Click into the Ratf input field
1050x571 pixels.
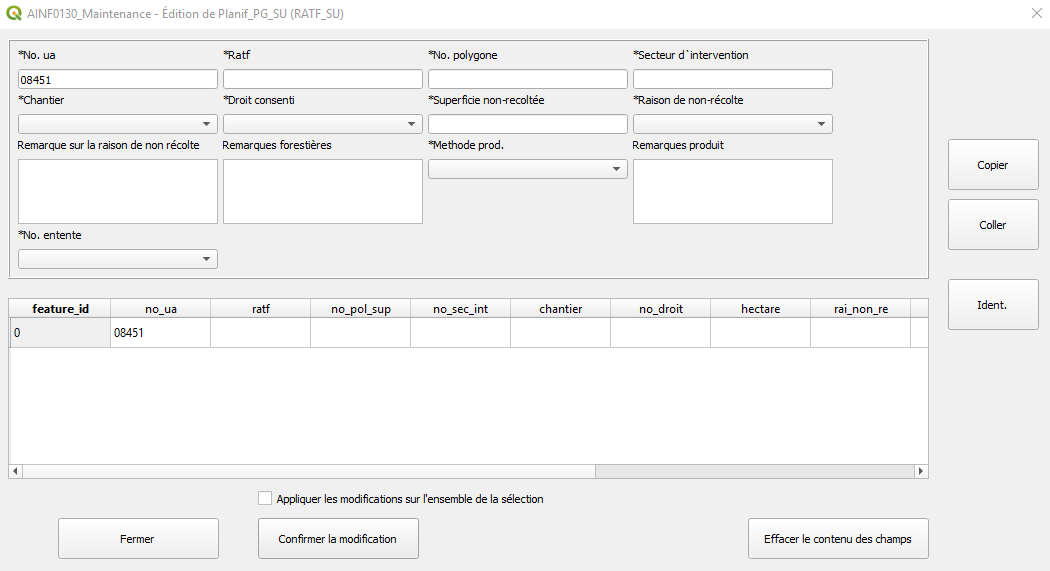[x=323, y=80]
